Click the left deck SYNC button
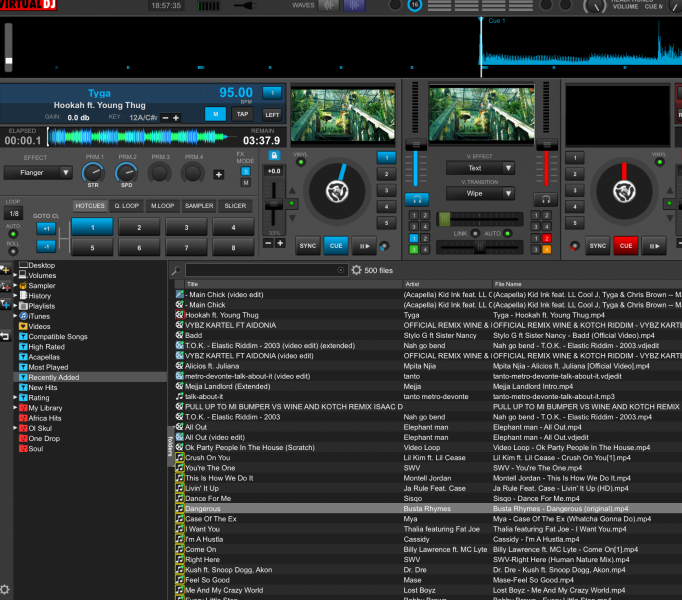The width and height of the screenshot is (682, 600). coord(308,246)
